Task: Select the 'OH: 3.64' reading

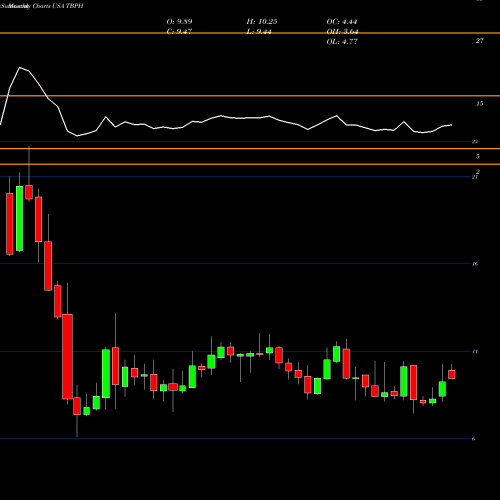Action: point(342,32)
